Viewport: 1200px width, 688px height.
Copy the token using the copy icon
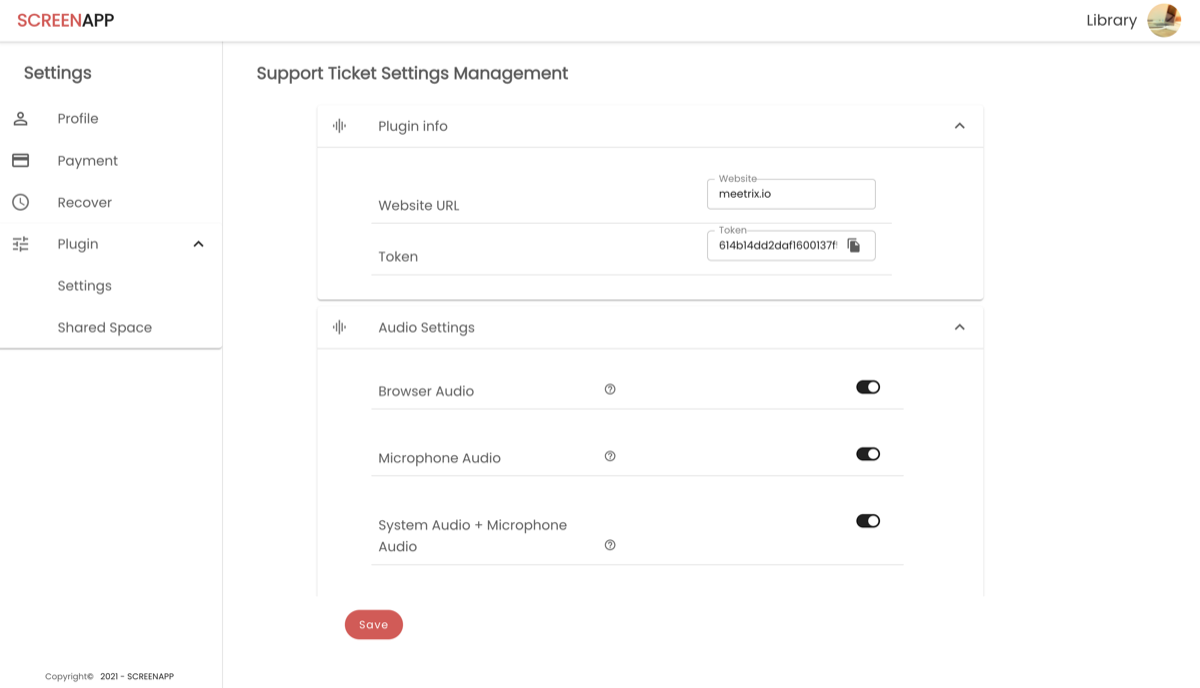(856, 245)
